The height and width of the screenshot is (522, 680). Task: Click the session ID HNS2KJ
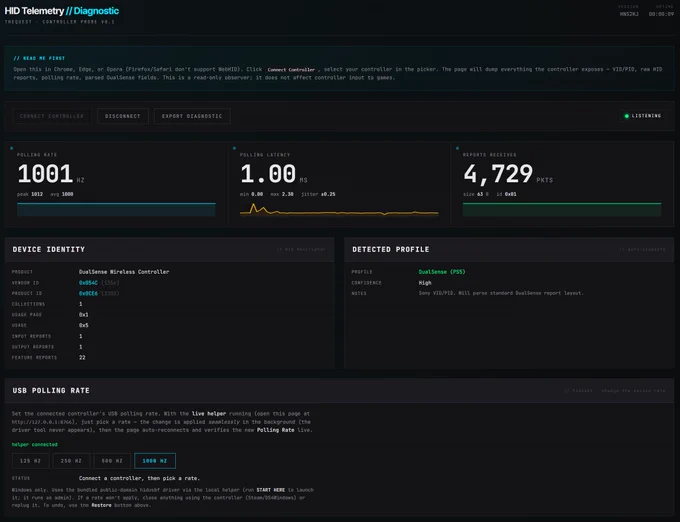pyautogui.click(x=629, y=14)
